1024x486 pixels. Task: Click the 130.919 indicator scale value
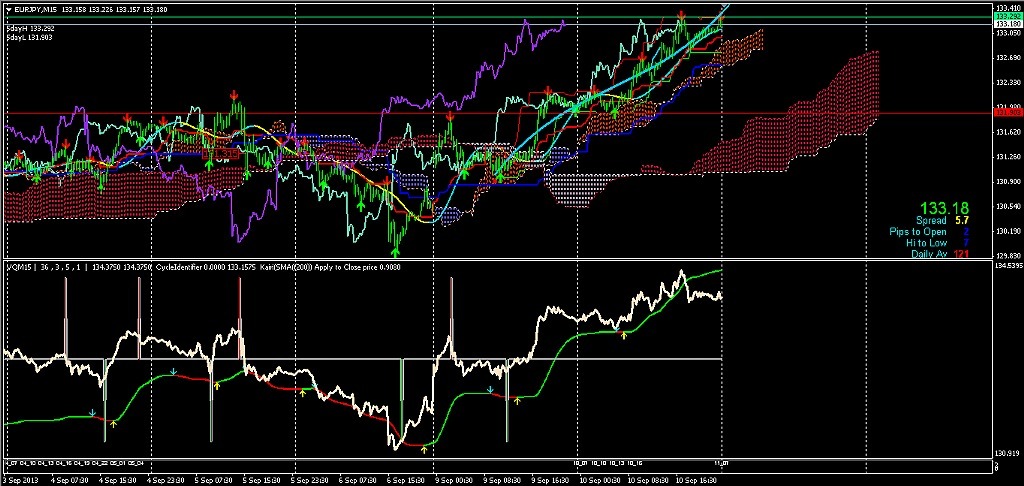(1006, 453)
